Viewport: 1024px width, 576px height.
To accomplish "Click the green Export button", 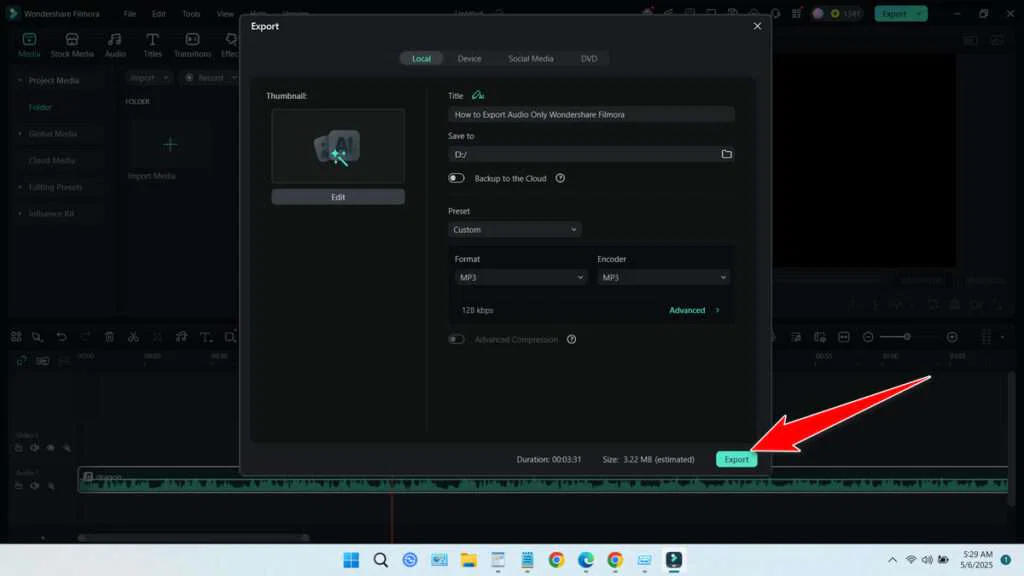I will tap(736, 459).
